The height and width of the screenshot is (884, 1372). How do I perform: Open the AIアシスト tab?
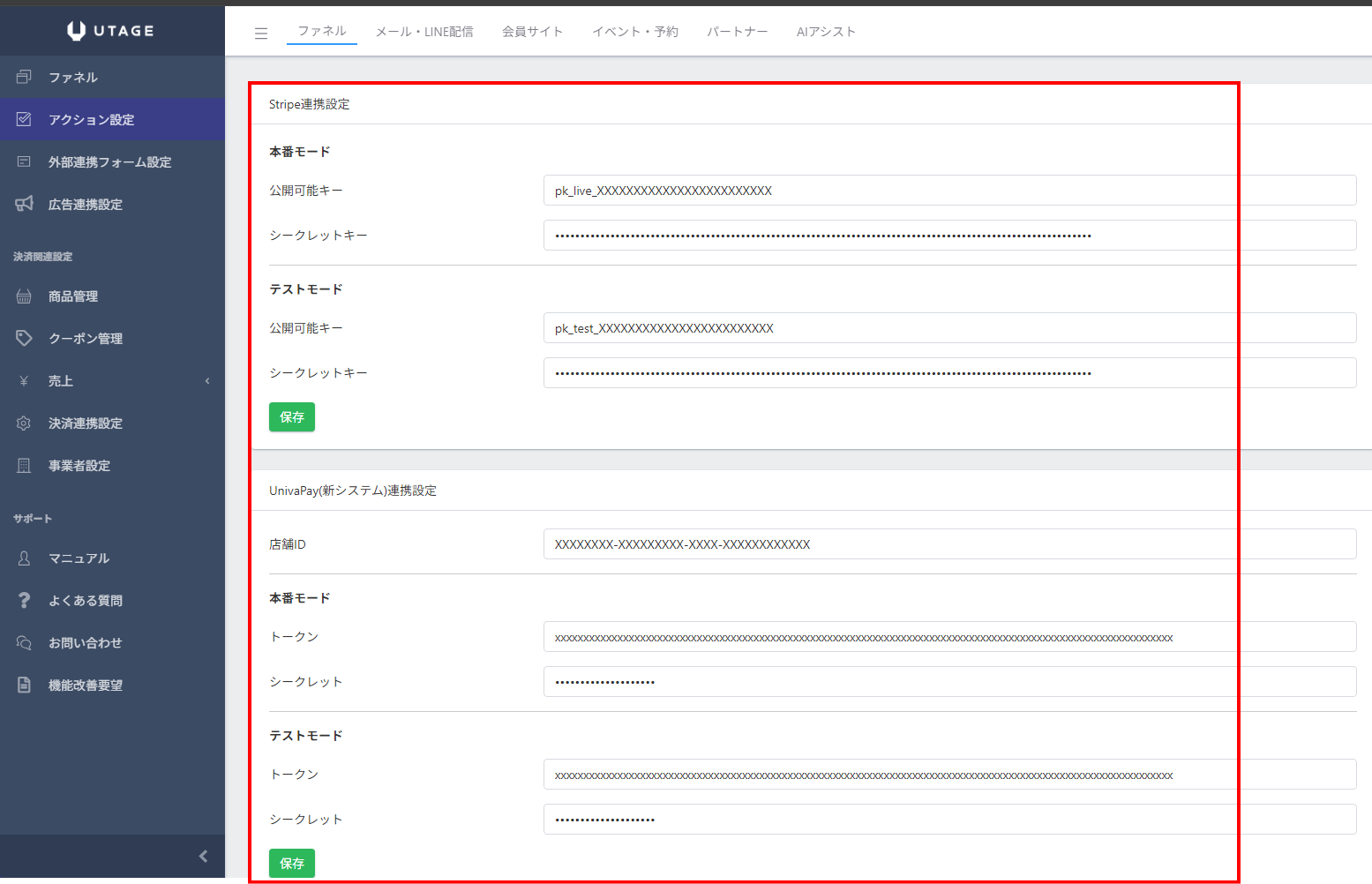[826, 32]
